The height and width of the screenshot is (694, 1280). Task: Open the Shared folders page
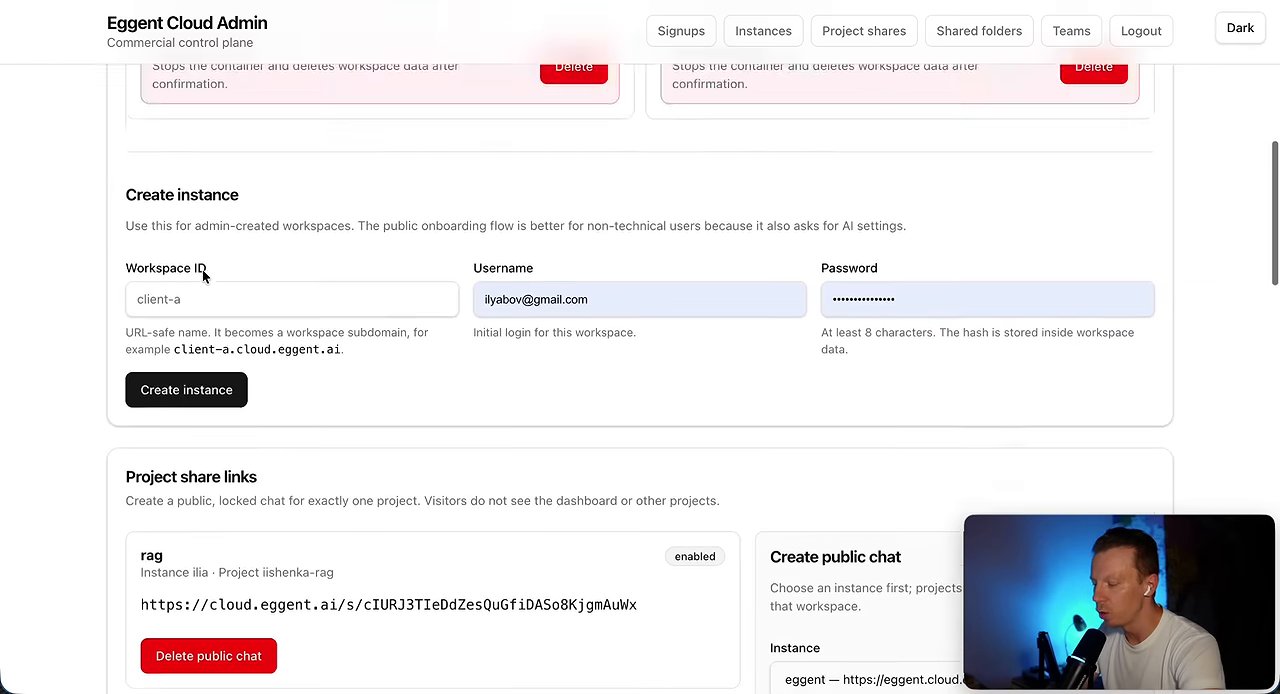click(x=979, y=31)
